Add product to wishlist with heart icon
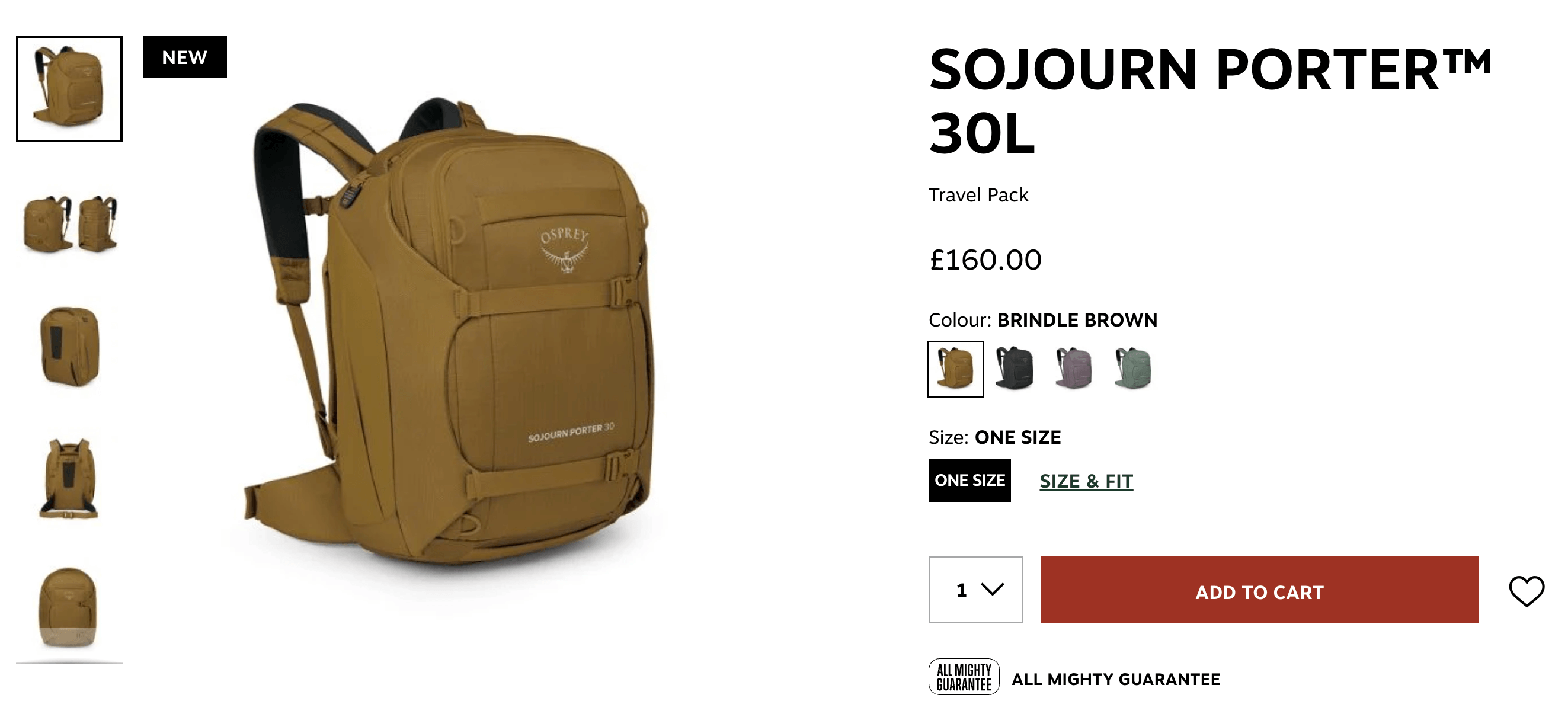This screenshot has height=717, width=1568. point(1526,591)
